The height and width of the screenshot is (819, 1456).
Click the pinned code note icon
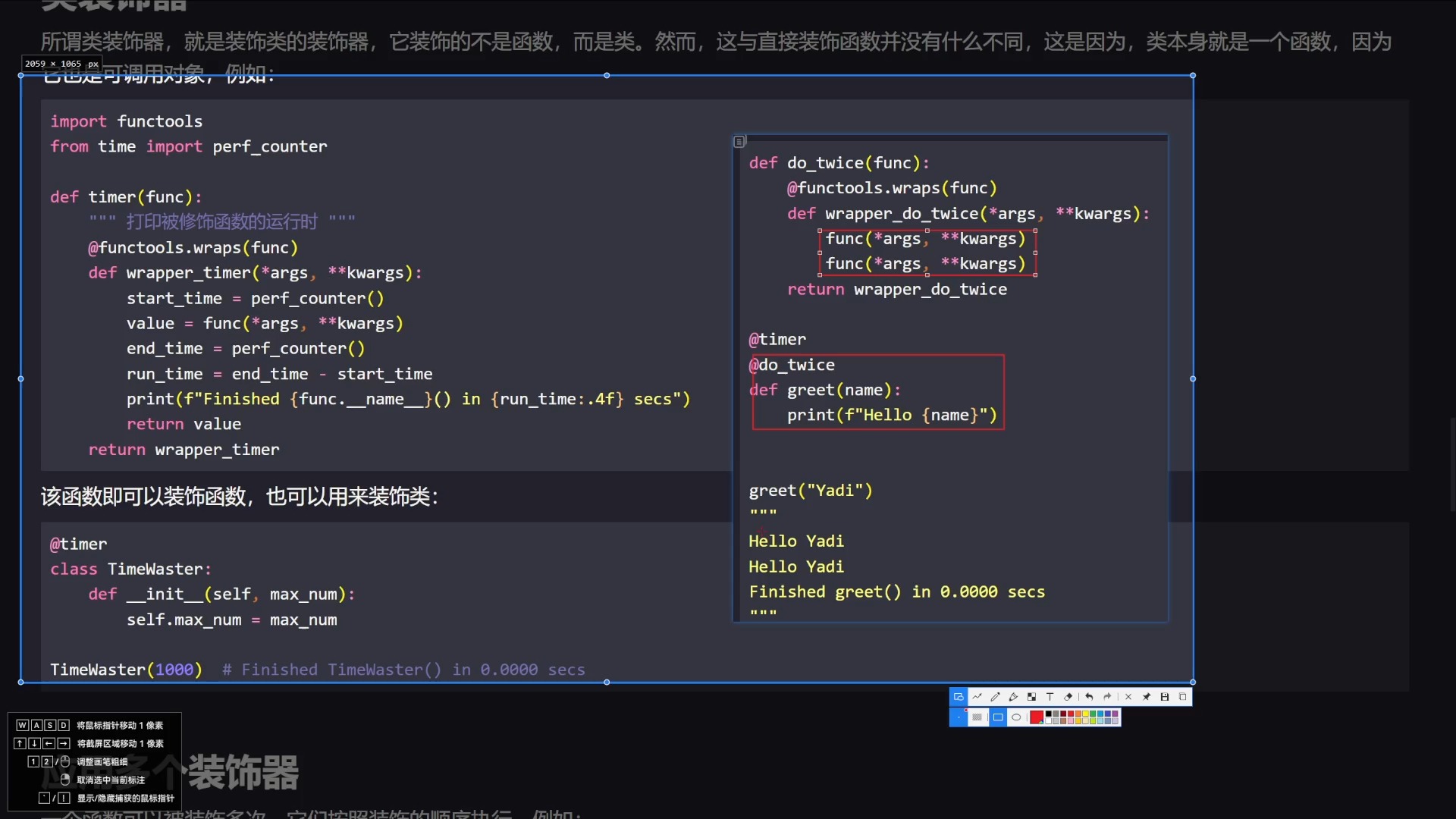739,141
